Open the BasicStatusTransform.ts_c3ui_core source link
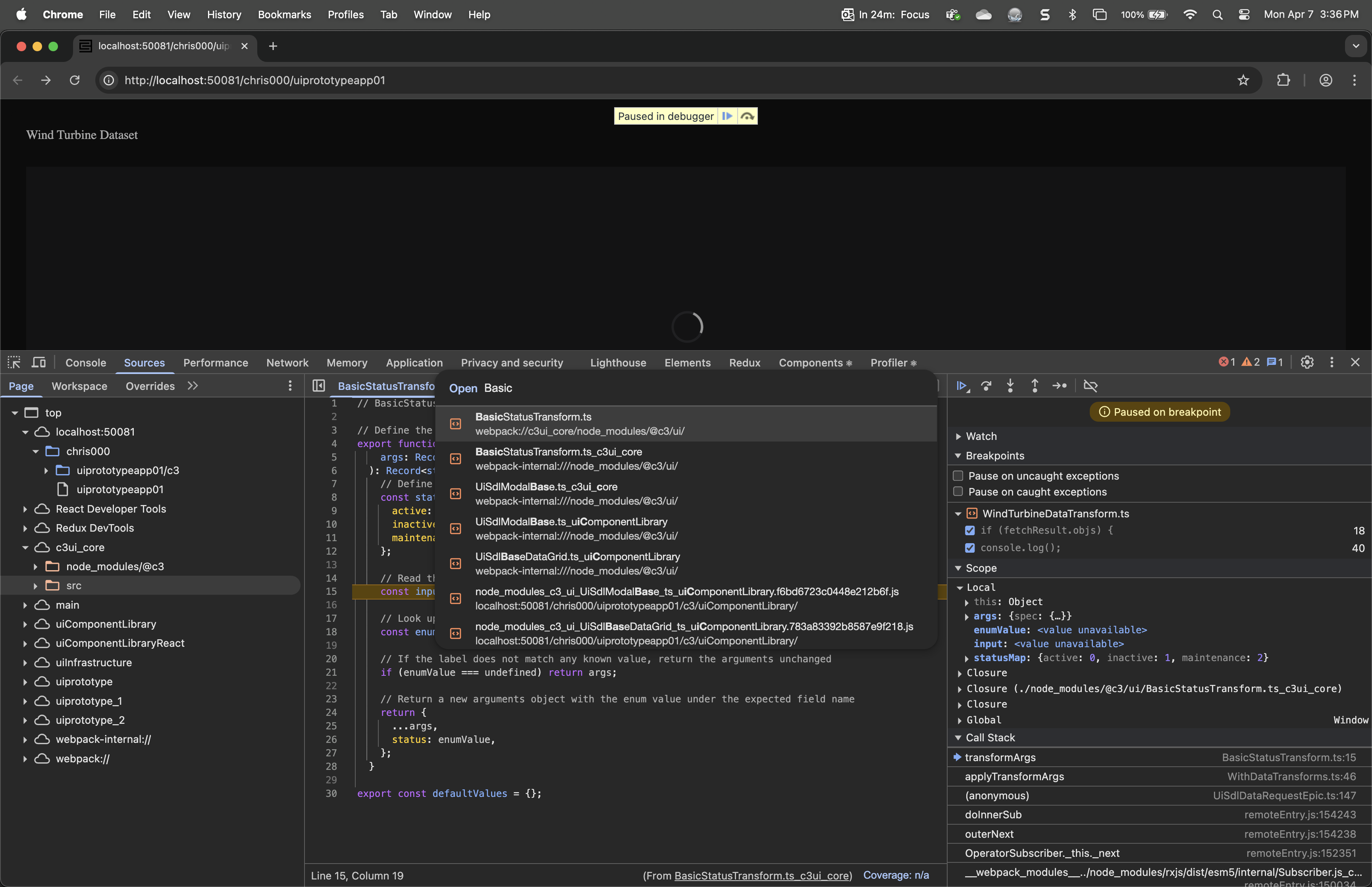 pos(762,875)
